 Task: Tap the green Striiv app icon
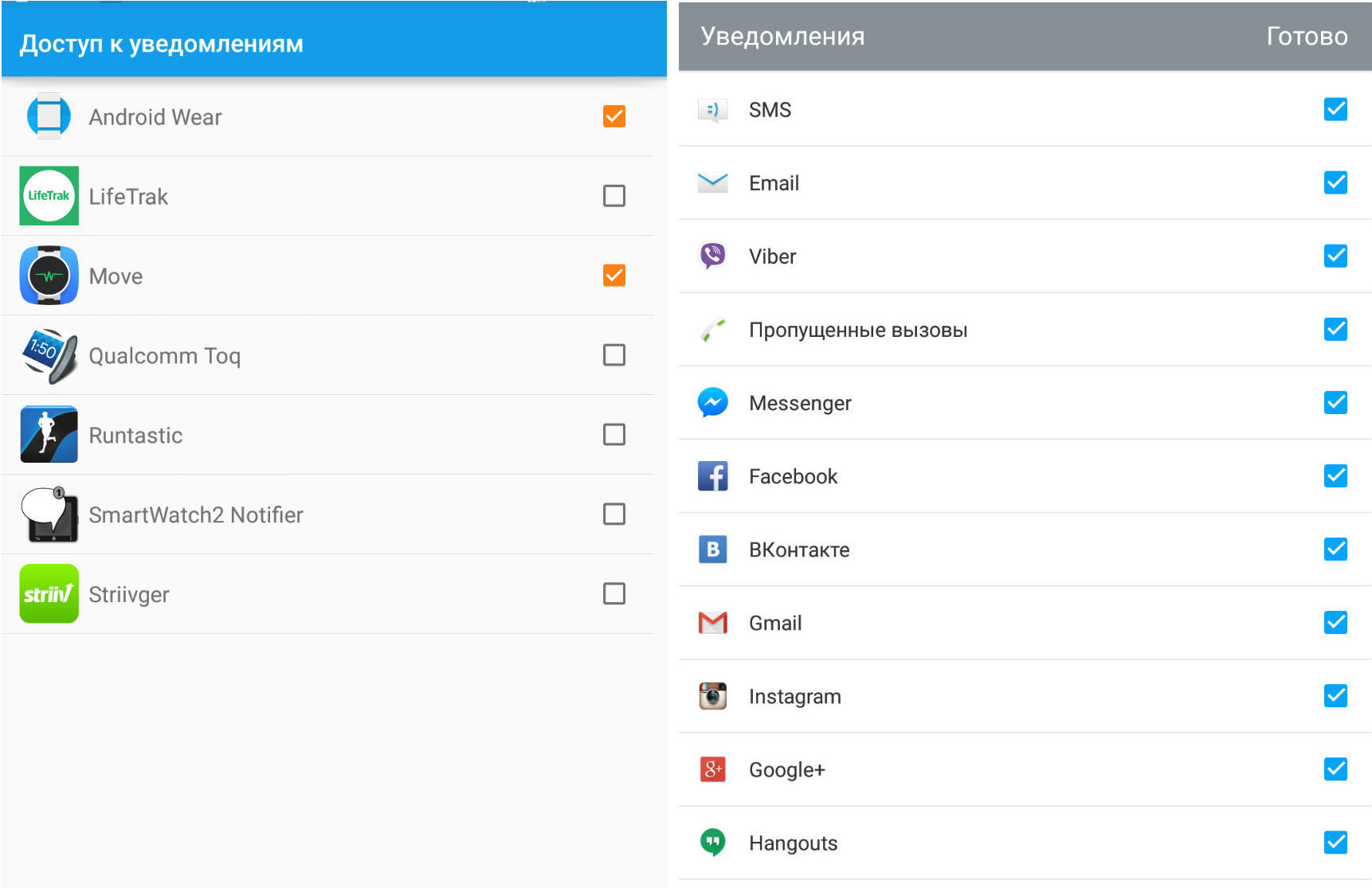click(x=49, y=594)
